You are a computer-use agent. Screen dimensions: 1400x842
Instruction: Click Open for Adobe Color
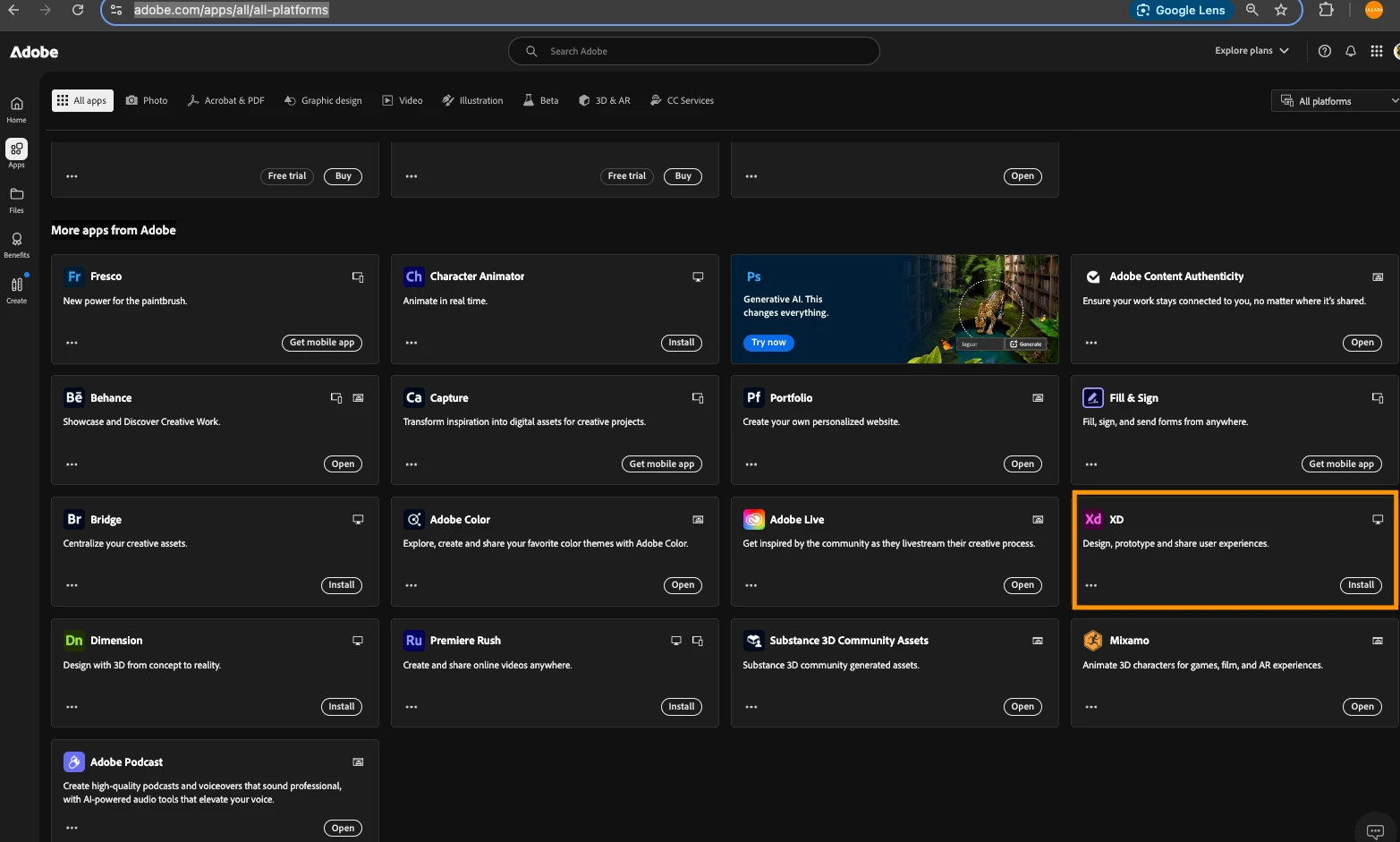coord(683,585)
